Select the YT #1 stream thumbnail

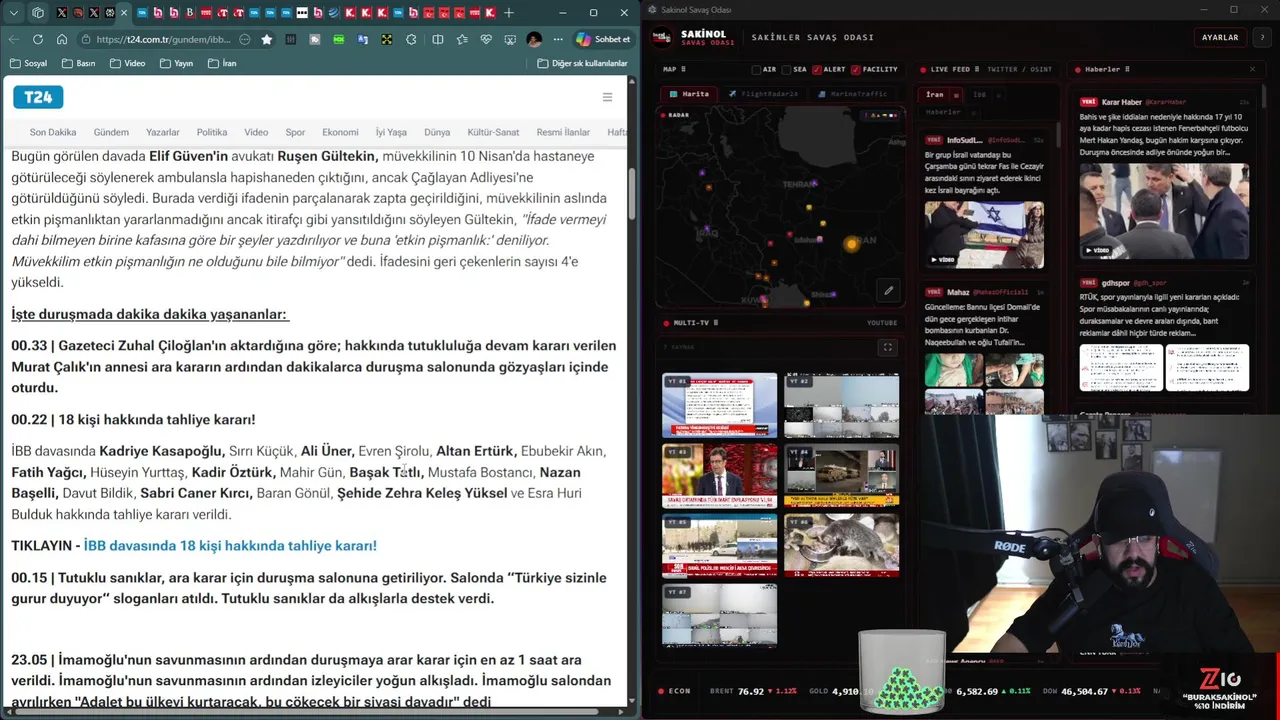pos(719,405)
